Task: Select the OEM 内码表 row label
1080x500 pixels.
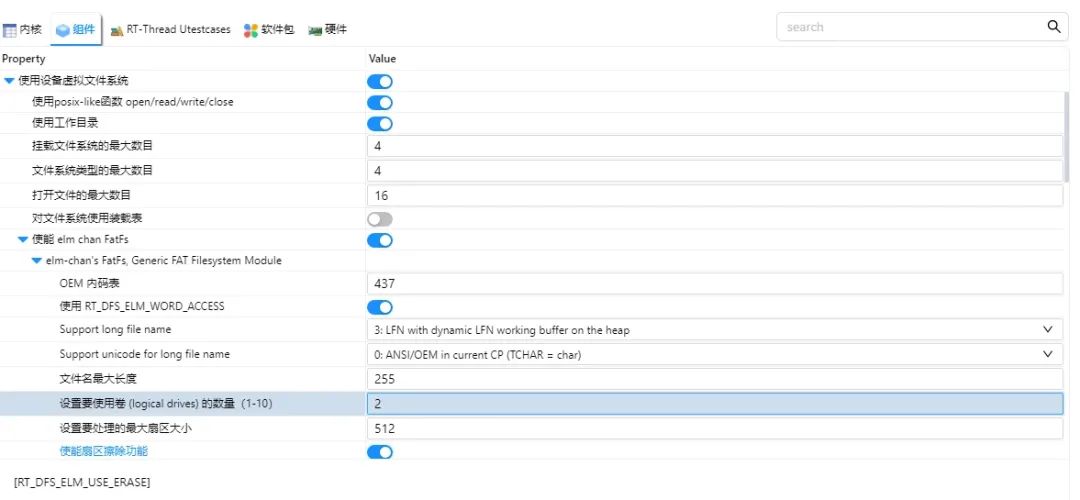Action: click(90, 283)
